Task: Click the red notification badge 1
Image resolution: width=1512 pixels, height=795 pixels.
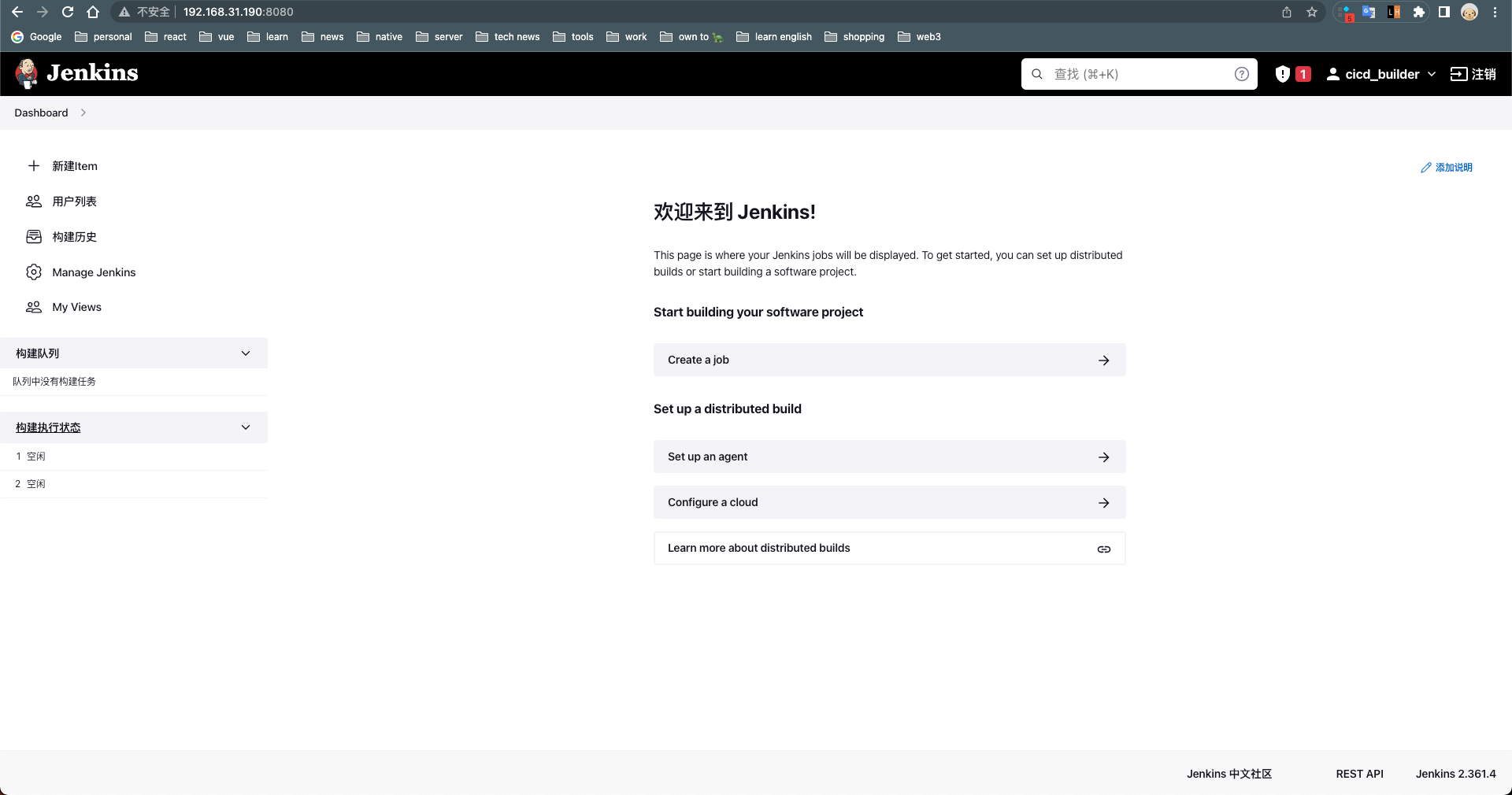Action: tap(1303, 74)
